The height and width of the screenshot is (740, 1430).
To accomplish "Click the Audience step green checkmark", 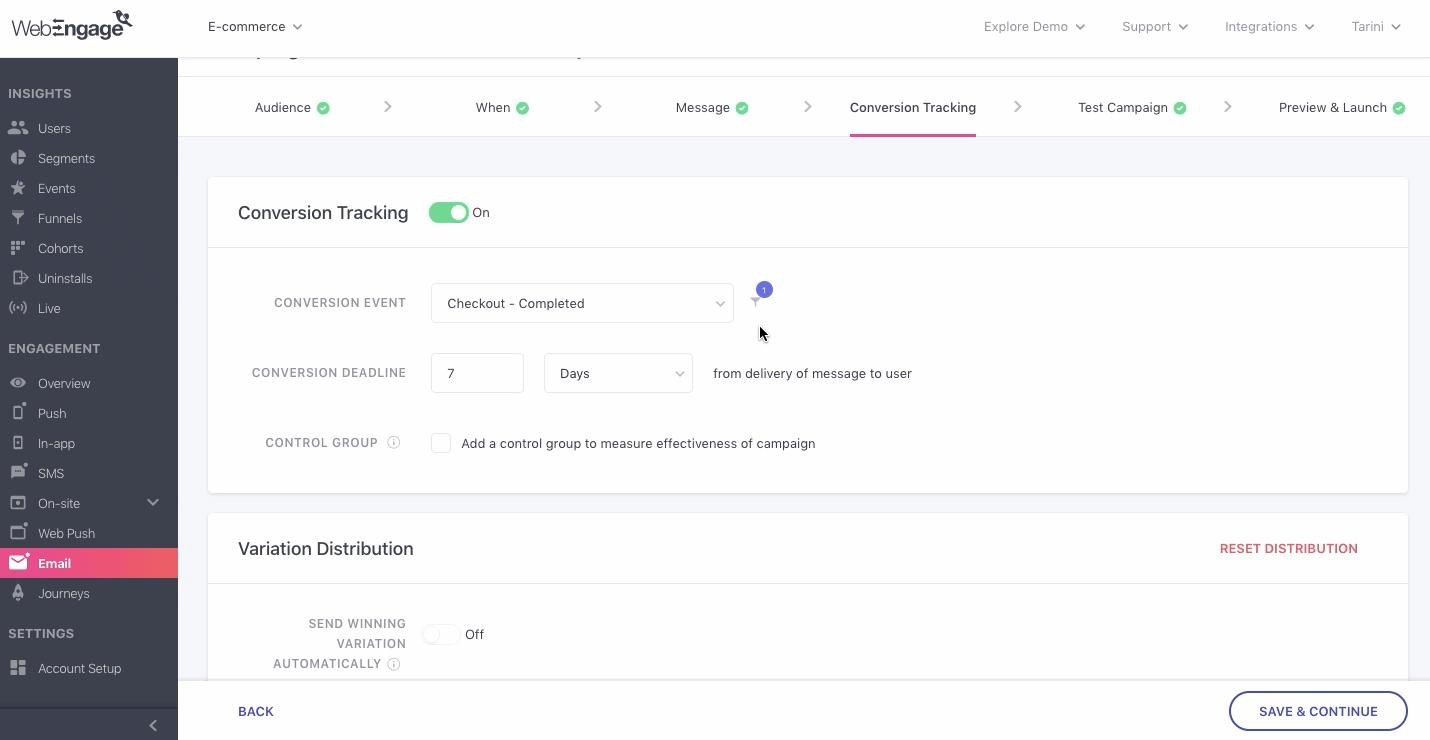I will [323, 108].
